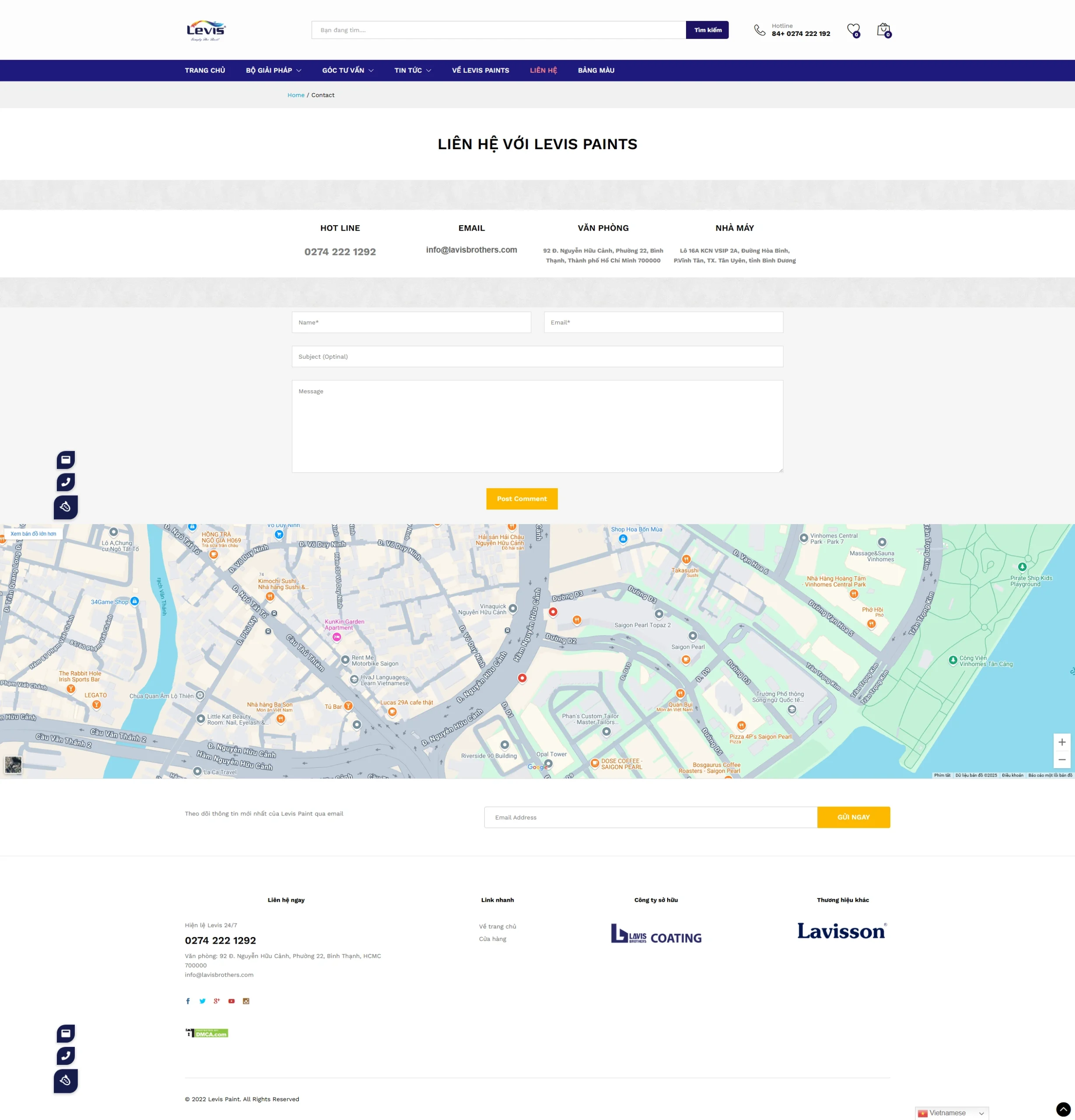Click the Tìm kiếm search button
Viewport: 1075px width, 1120px height.
[707, 30]
